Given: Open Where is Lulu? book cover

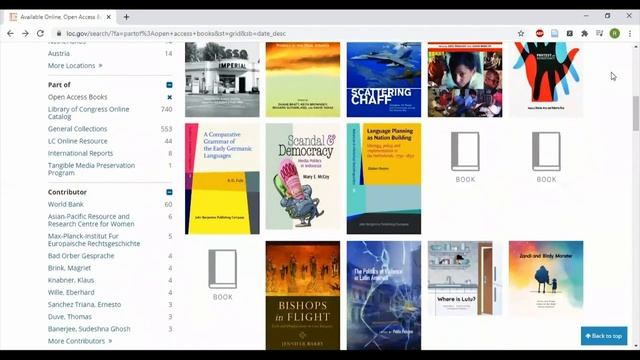Looking at the screenshot, I should (465, 278).
